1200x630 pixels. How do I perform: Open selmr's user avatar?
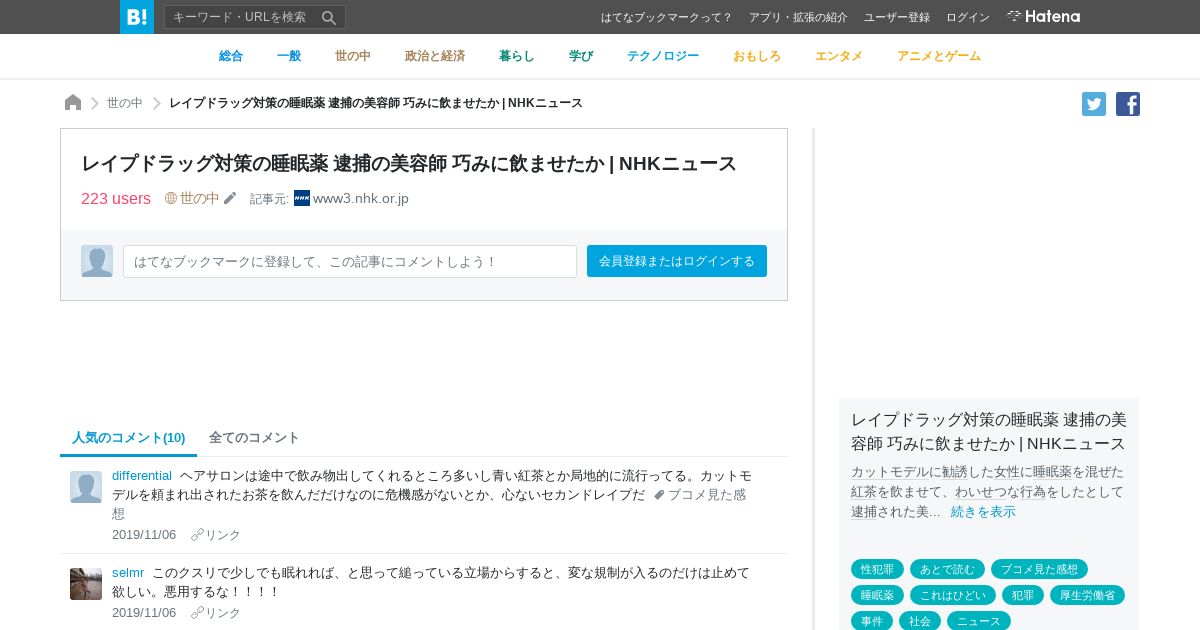86,584
